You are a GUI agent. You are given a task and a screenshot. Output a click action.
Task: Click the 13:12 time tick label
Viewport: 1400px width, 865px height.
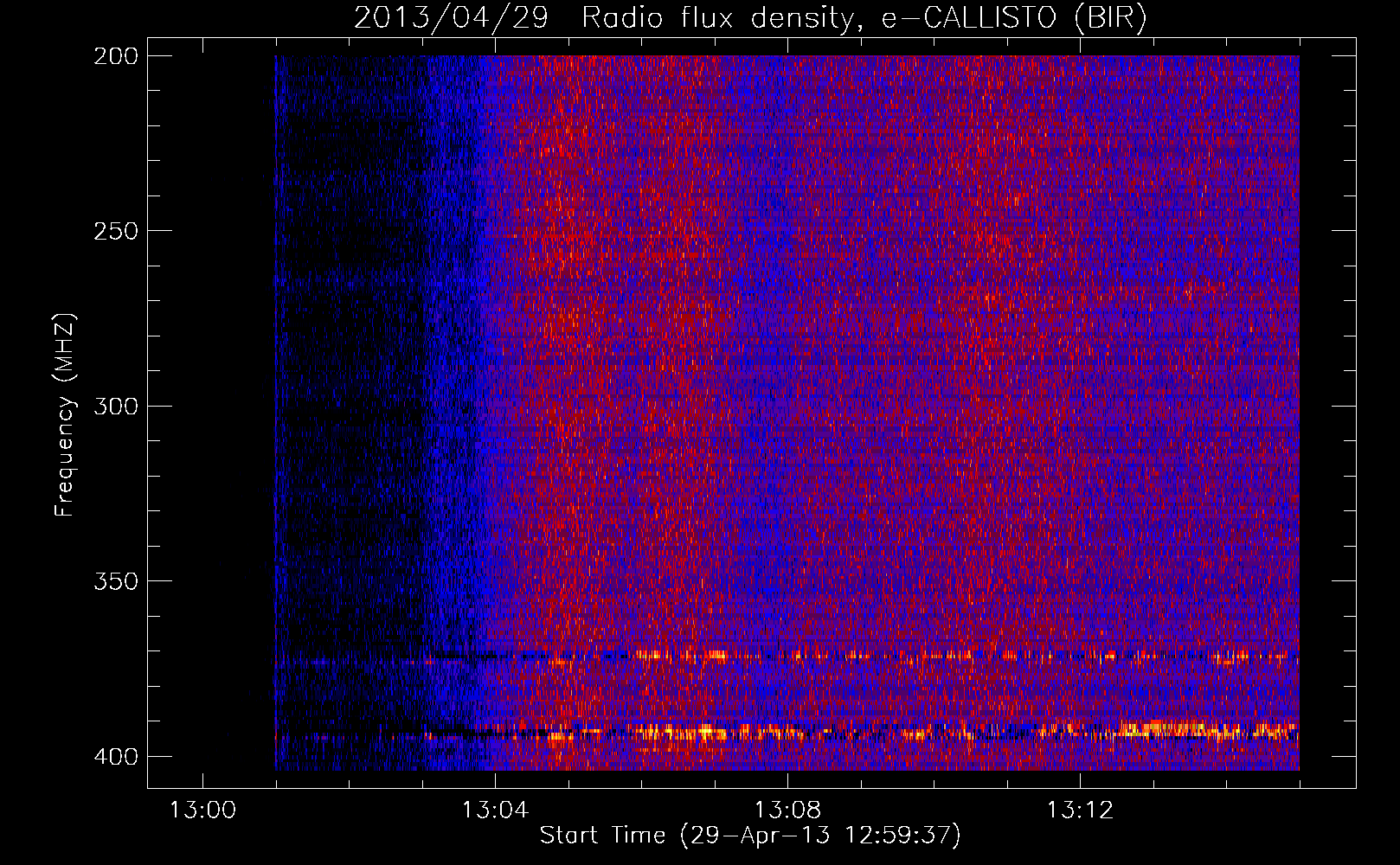point(1080,811)
